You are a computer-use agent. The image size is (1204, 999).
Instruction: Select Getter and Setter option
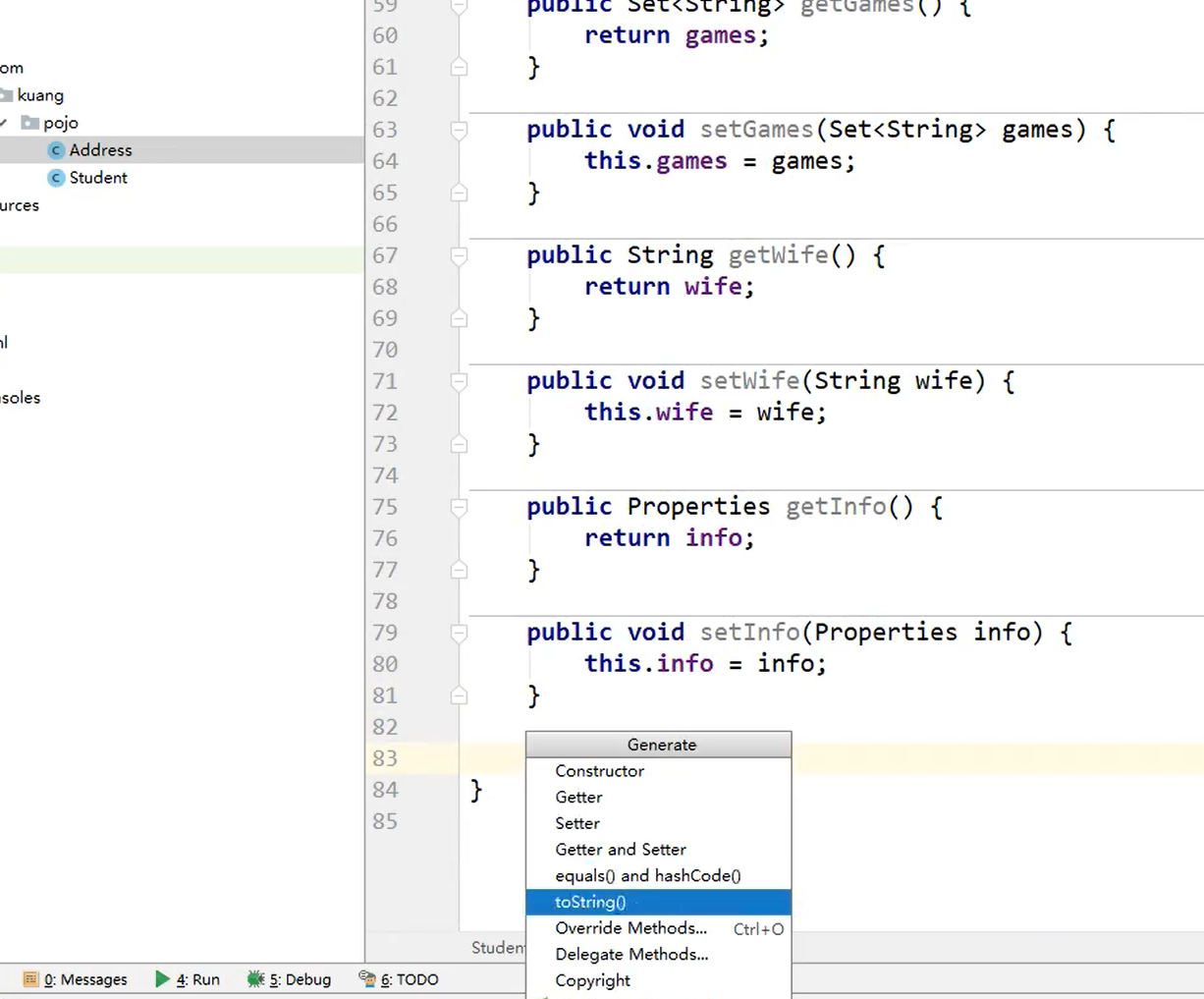tap(658, 850)
